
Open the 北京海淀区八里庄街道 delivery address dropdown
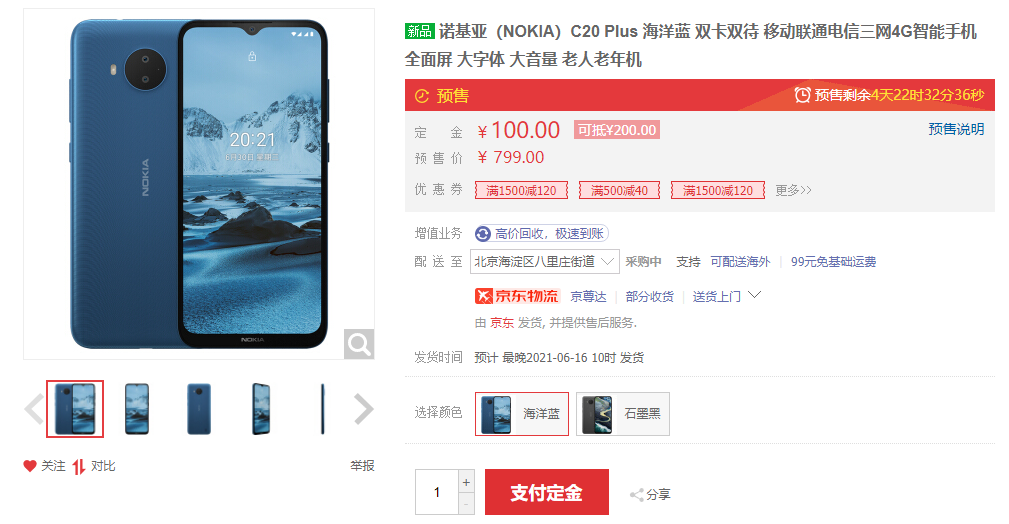(x=544, y=261)
